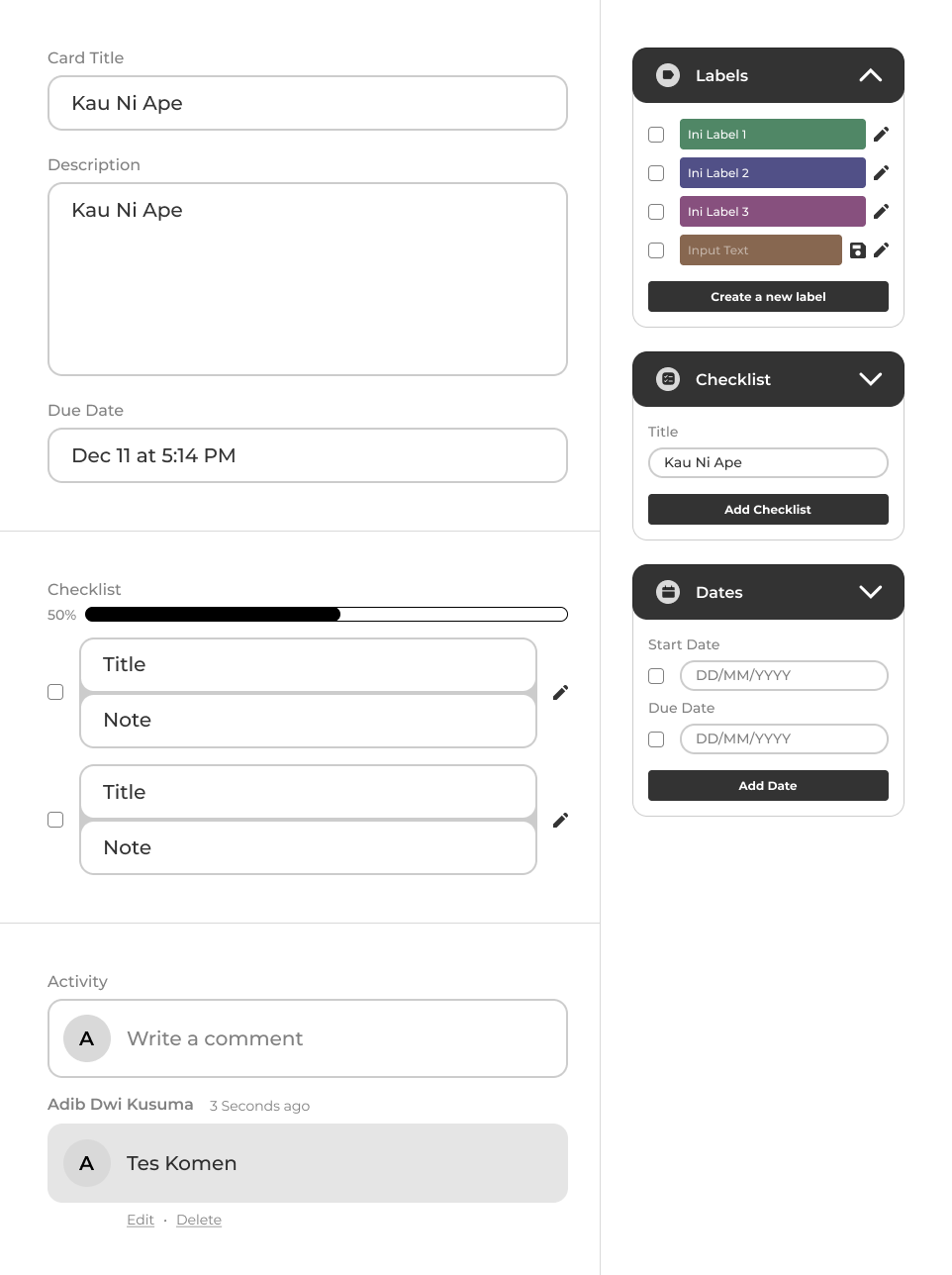Click the Add Checklist button

(x=768, y=510)
